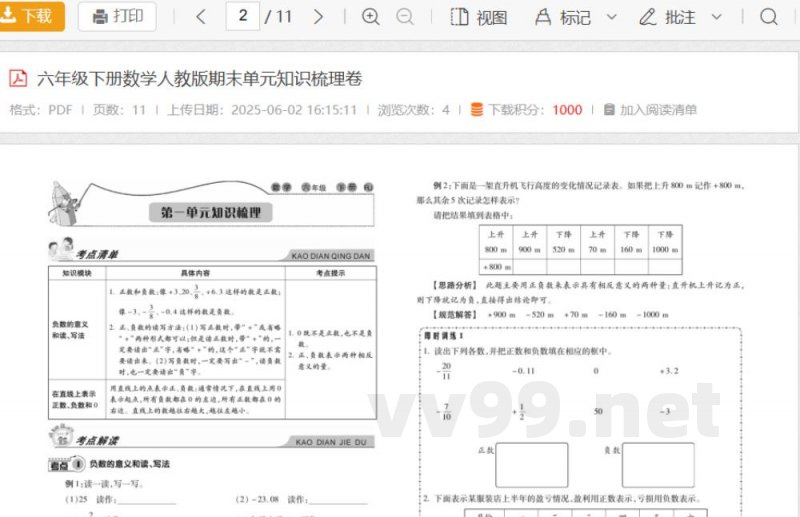Click the page number input field
This screenshot has height=517, width=800.
pos(243,16)
